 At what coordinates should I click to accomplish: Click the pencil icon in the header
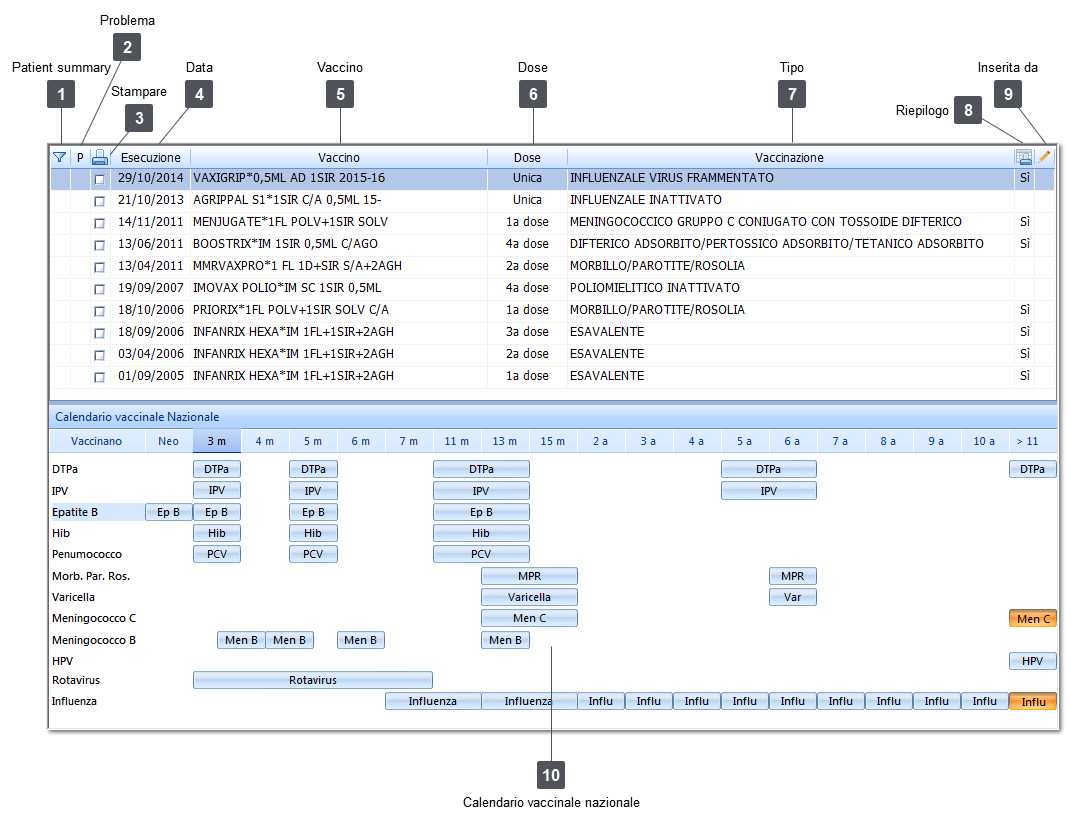[x=1044, y=157]
